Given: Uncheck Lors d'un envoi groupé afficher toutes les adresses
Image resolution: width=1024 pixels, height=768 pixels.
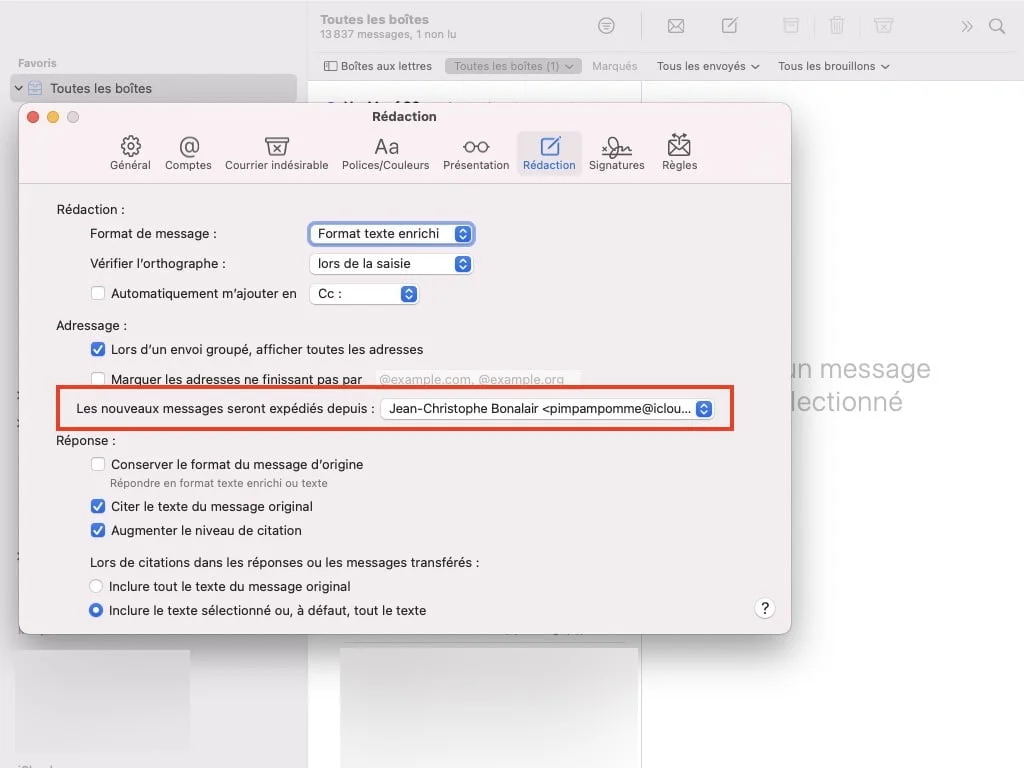Looking at the screenshot, I should tap(98, 349).
